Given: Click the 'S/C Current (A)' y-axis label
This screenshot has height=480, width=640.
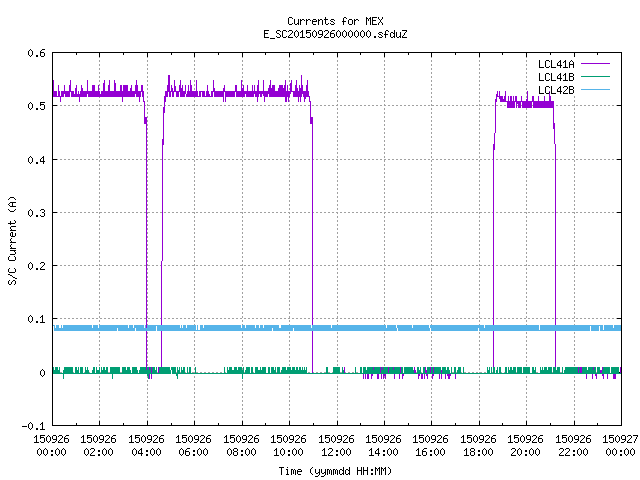Looking at the screenshot, I should [x=13, y=241].
